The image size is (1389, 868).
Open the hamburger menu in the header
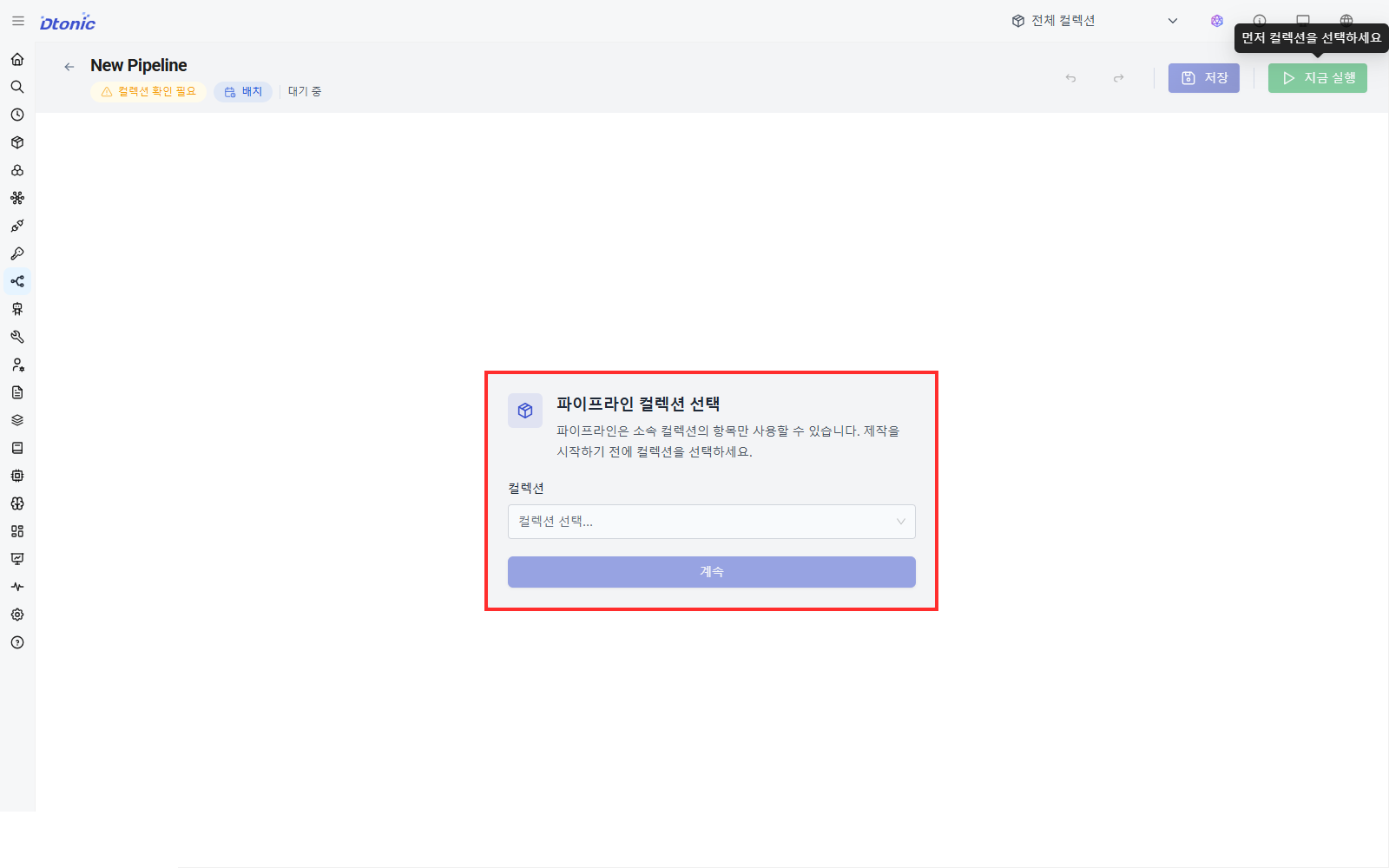(x=18, y=21)
